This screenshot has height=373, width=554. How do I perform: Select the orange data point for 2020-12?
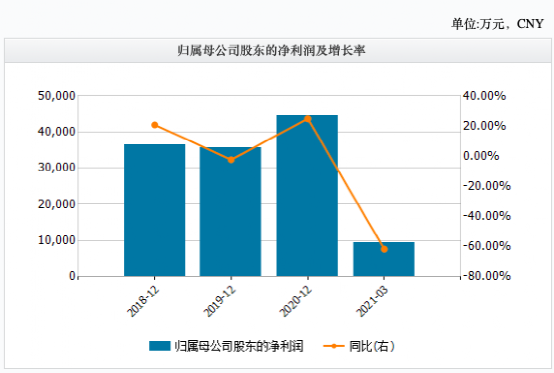308,119
